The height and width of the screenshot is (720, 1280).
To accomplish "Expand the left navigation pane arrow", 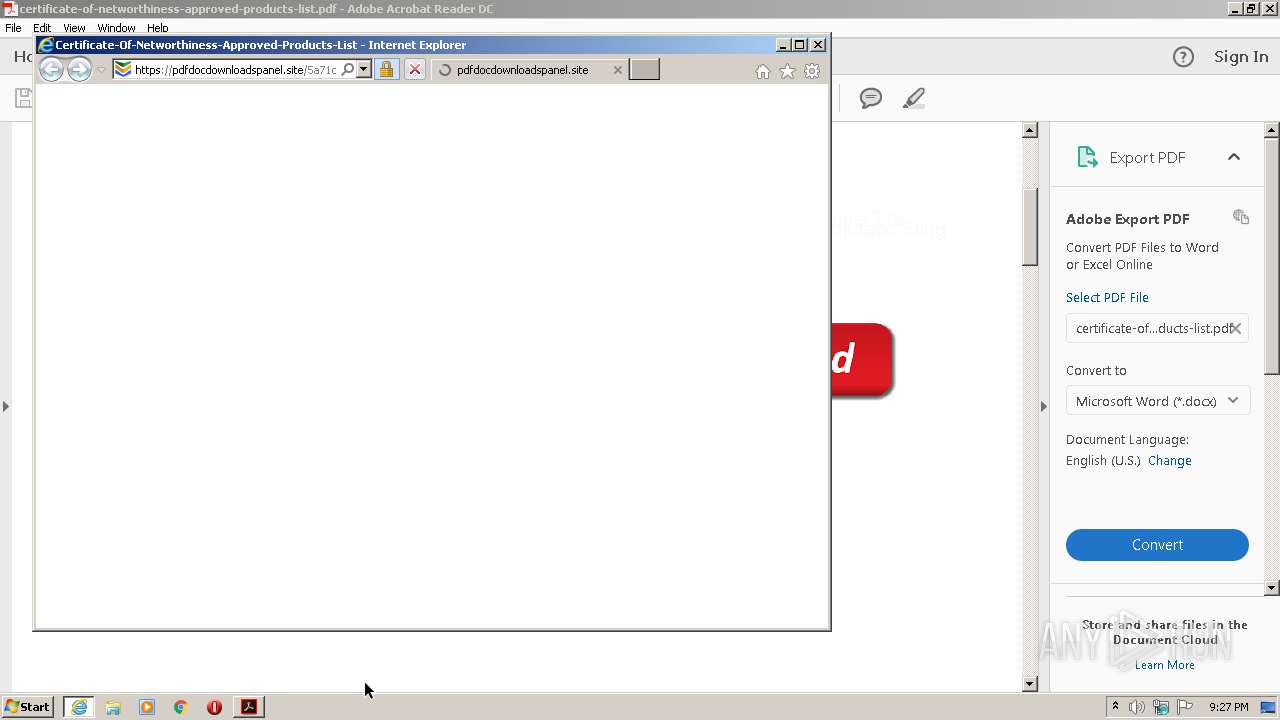I will 6,406.
